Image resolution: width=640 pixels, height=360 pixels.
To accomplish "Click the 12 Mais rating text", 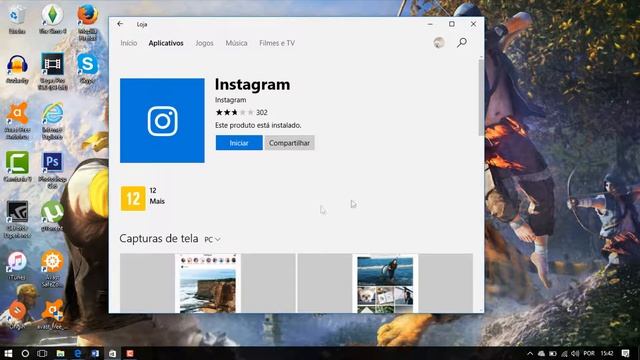I will point(157,196).
